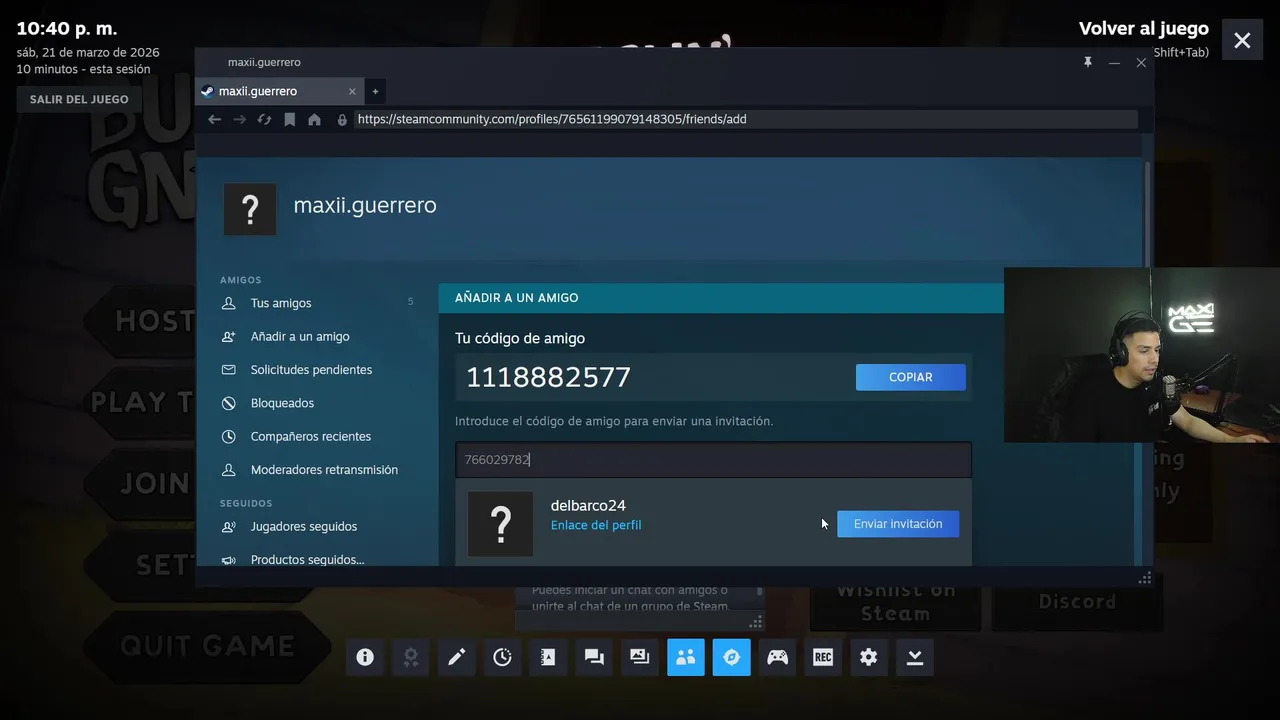Click the 10:40 p. m. clock text
Screen dimensions: 1280x720
(67, 28)
